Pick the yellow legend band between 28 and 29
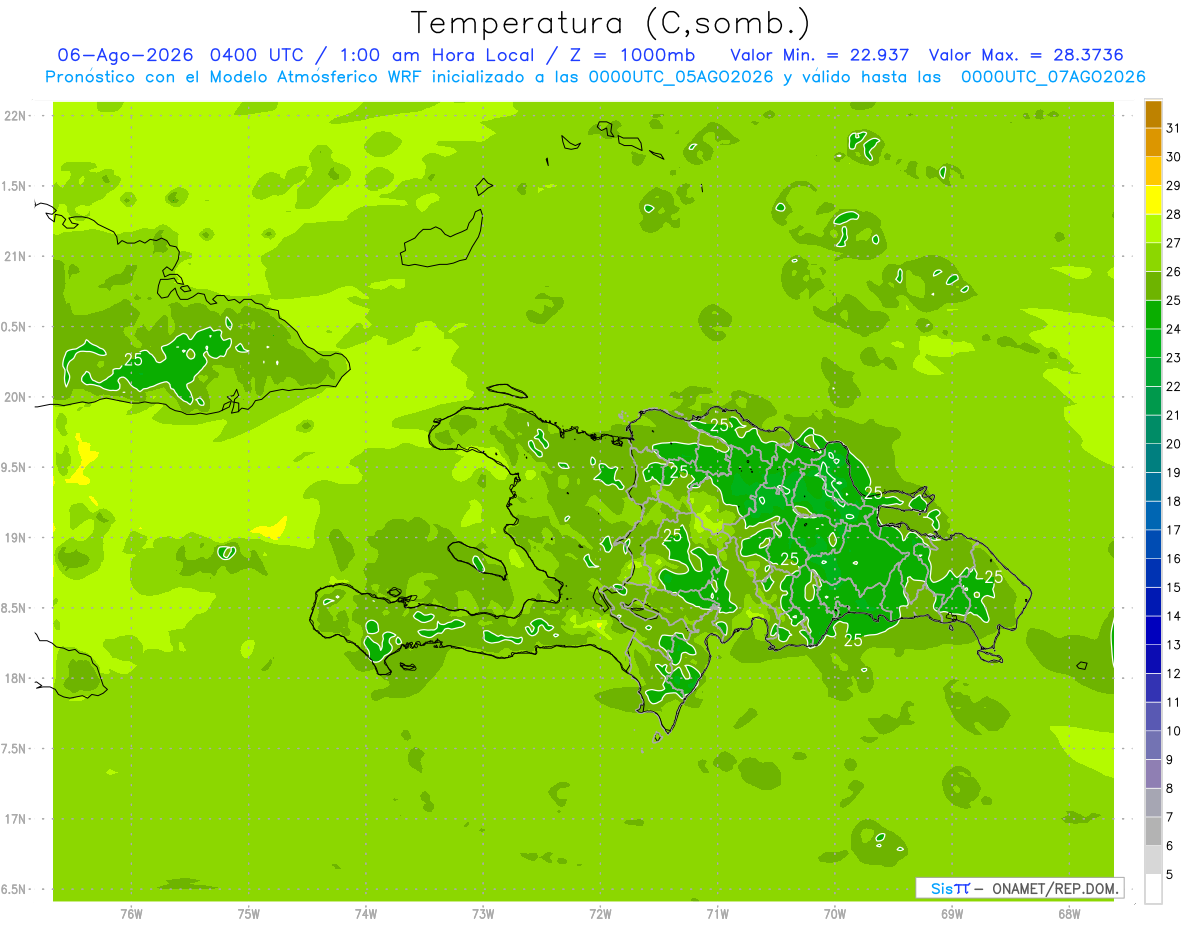 [x=1153, y=200]
